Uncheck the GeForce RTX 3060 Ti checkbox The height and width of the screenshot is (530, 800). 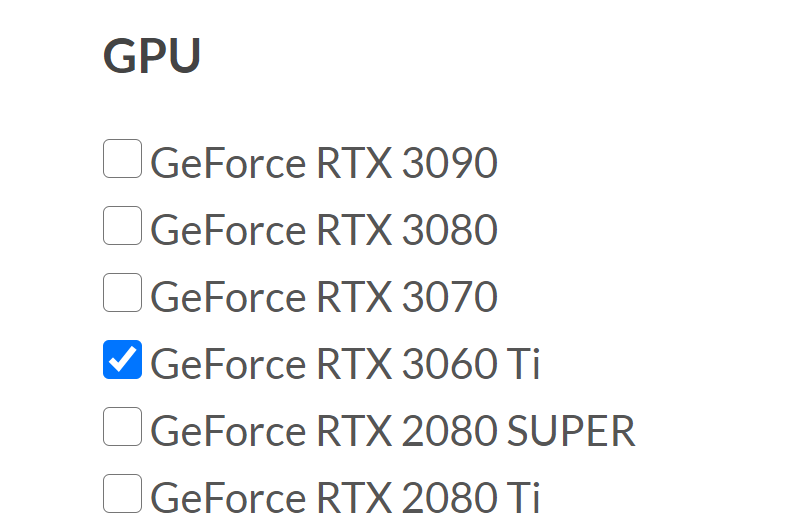point(122,361)
